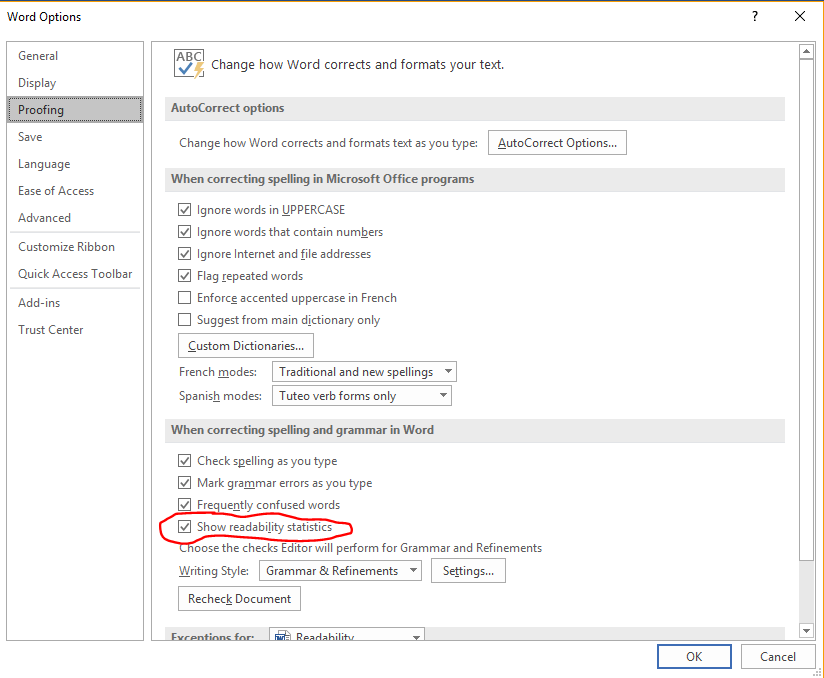Open the French modes dropdown
This screenshot has width=824, height=678.
point(364,372)
